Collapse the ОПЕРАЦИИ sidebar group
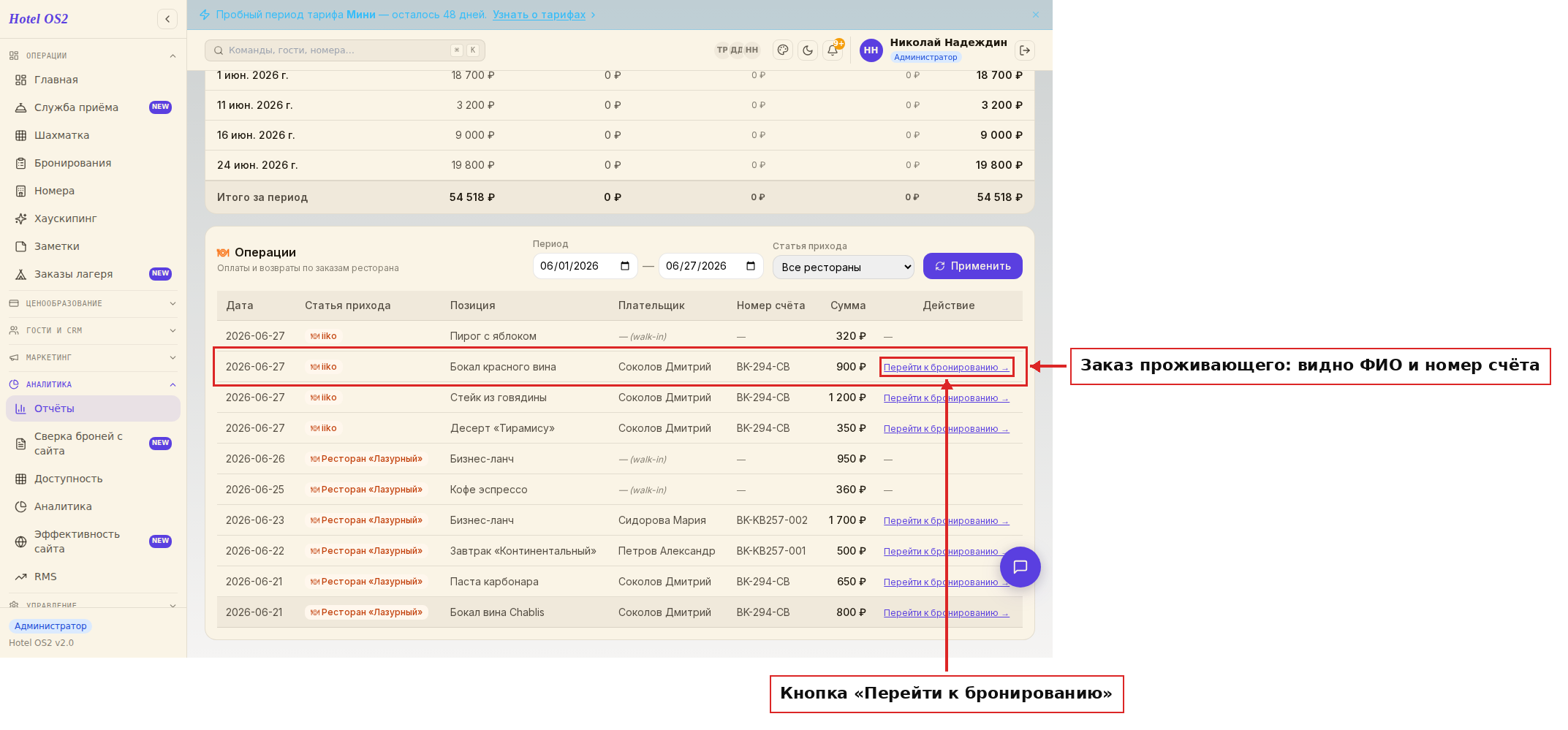This screenshot has width=1568, height=730. [x=93, y=56]
